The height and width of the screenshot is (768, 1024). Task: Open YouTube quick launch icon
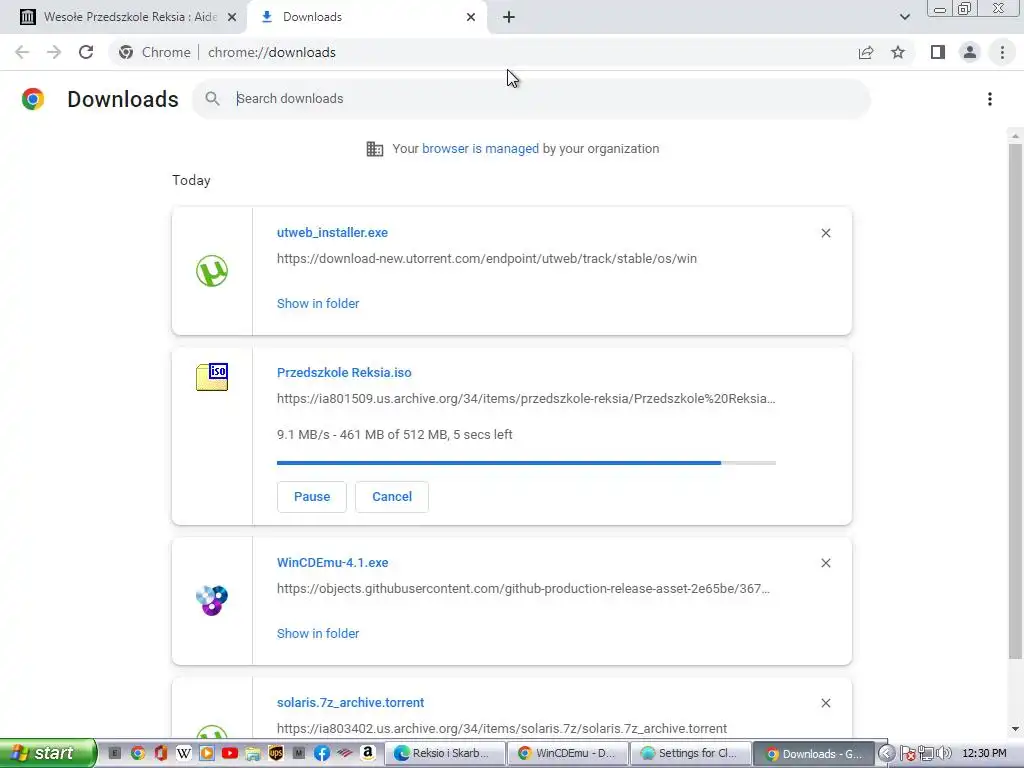229,753
